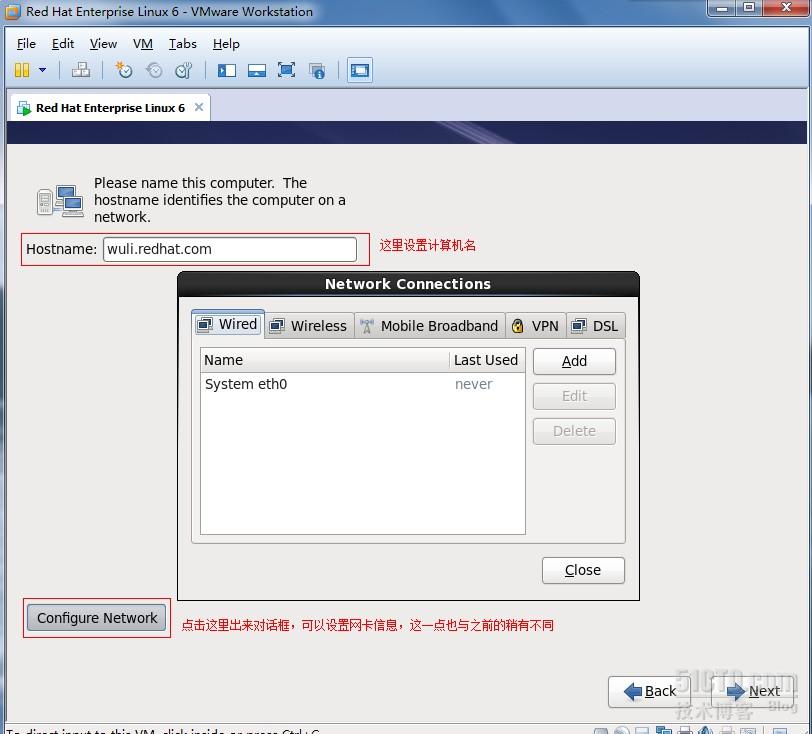Minimize the VMware Workstation window
The image size is (812, 734).
click(722, 8)
